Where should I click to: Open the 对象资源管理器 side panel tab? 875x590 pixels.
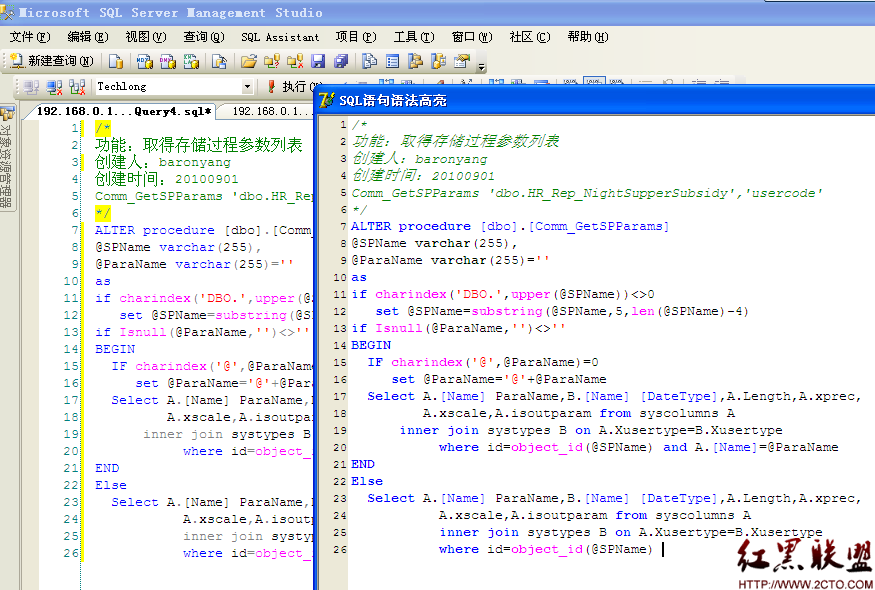(x=7, y=158)
